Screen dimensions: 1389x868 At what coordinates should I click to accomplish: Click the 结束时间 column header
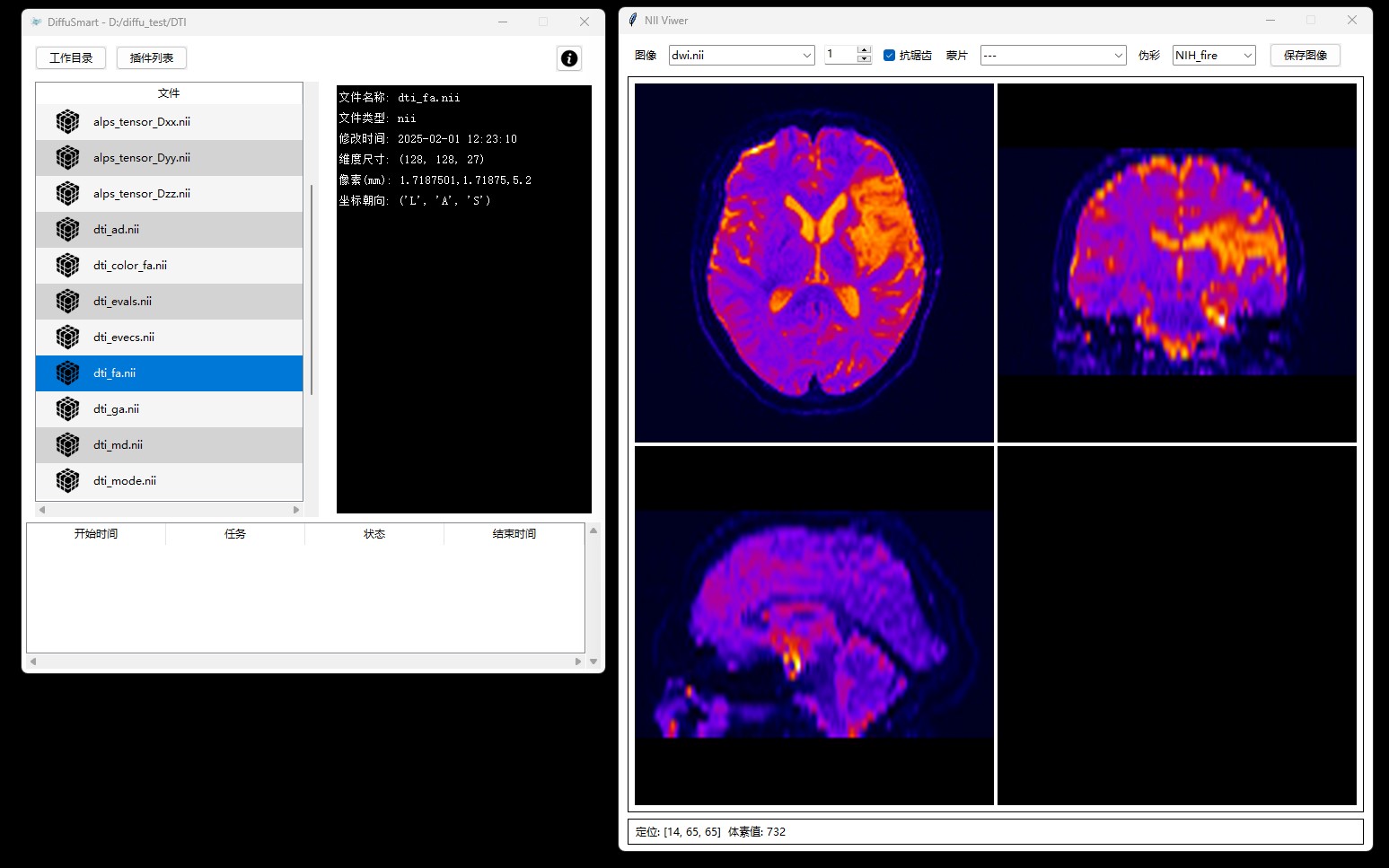514,534
